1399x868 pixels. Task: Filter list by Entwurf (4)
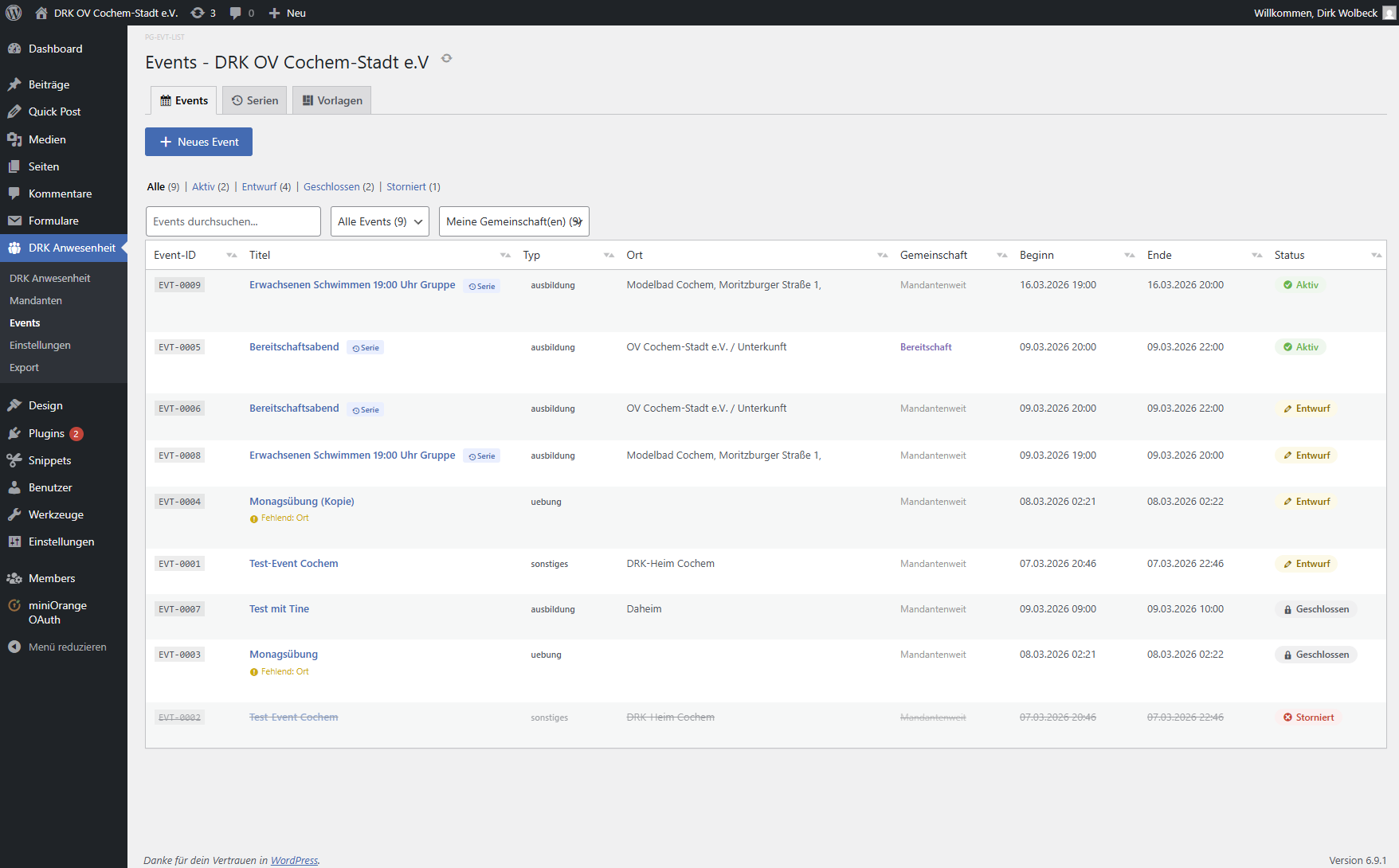pos(266,186)
